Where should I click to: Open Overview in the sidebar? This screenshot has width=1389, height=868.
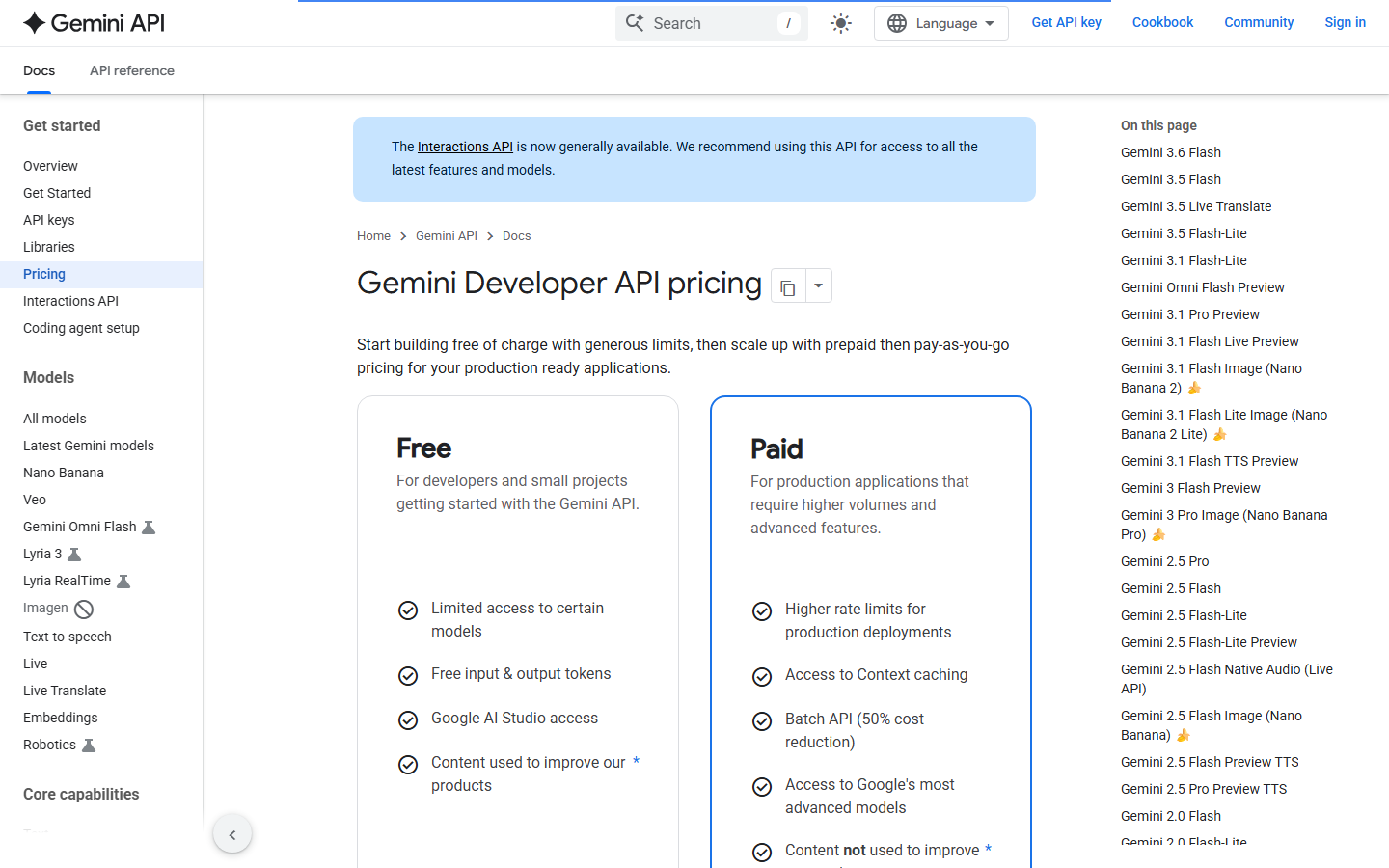click(50, 166)
